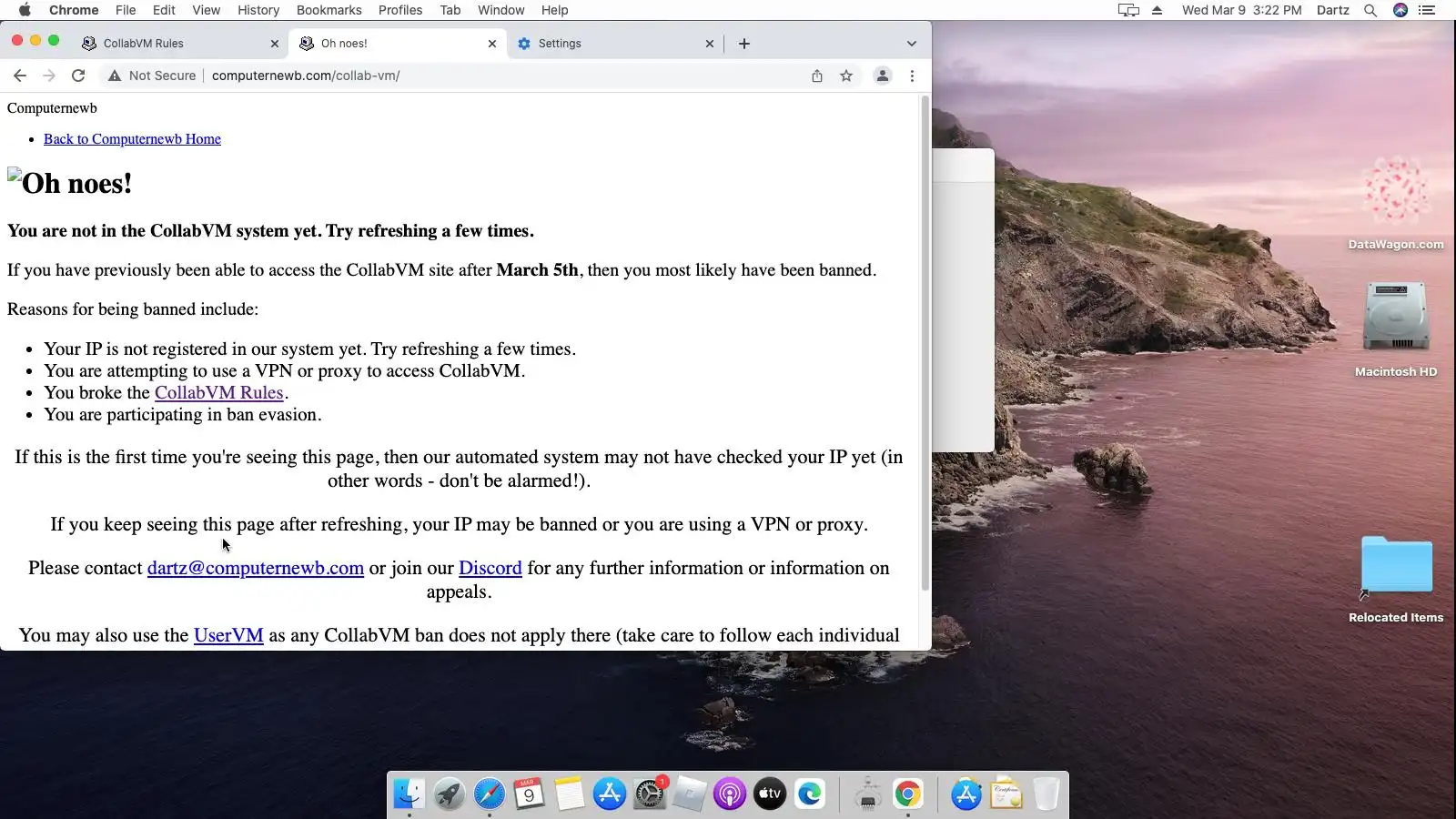
Task: Close the CollabVM Rules tab
Action: (275, 44)
